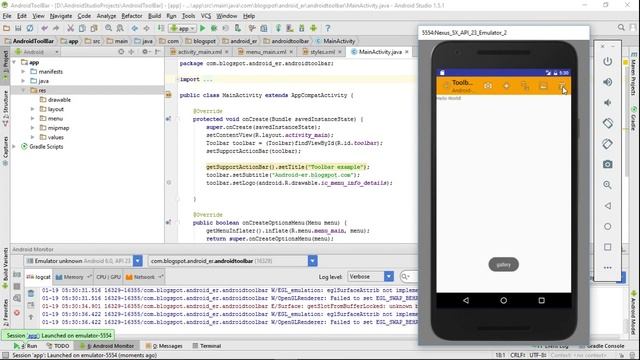
Task: Open the File menu
Action: tap(7, 16)
